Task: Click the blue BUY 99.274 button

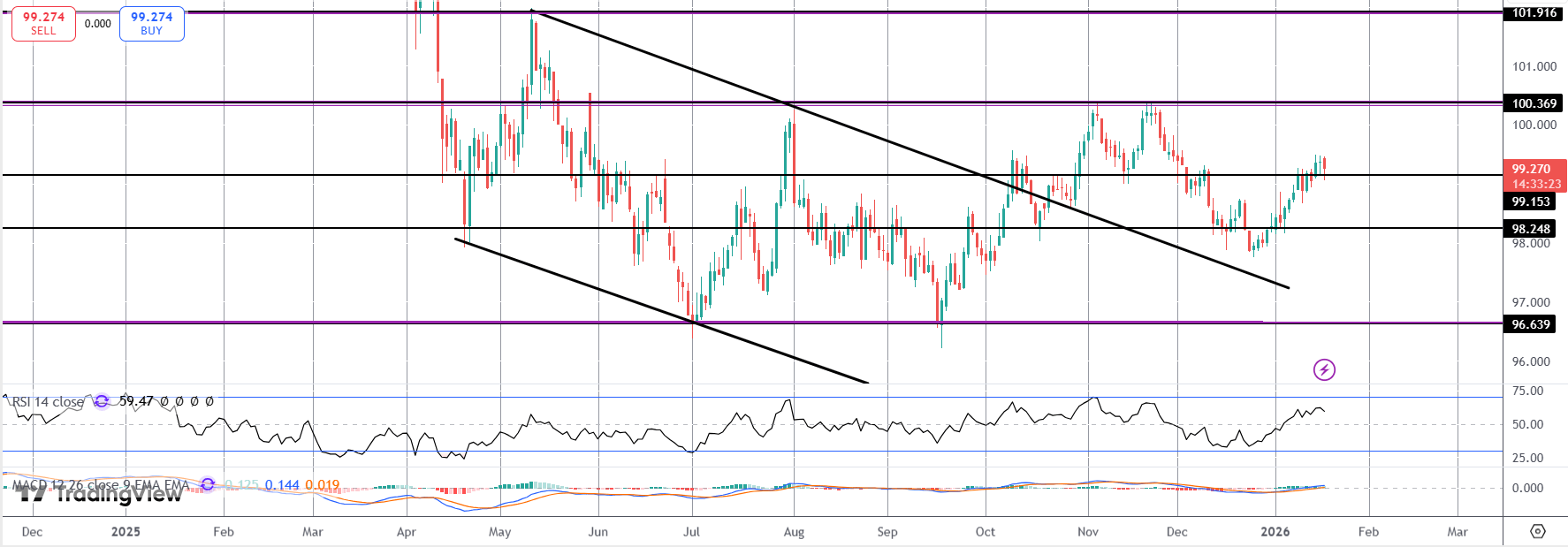Action: [x=151, y=24]
